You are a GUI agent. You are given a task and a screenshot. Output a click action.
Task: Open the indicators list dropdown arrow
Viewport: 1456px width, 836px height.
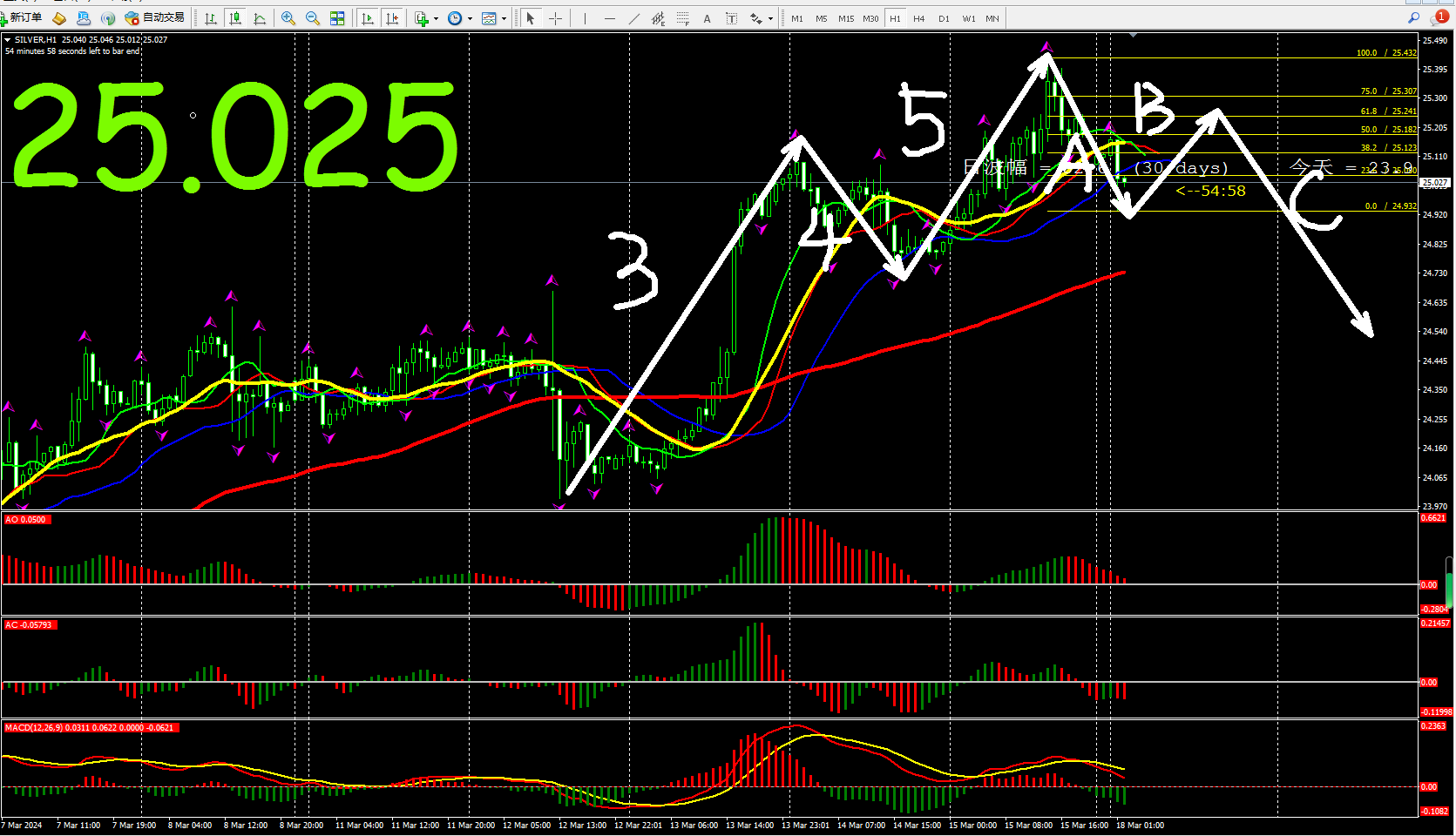[436, 18]
